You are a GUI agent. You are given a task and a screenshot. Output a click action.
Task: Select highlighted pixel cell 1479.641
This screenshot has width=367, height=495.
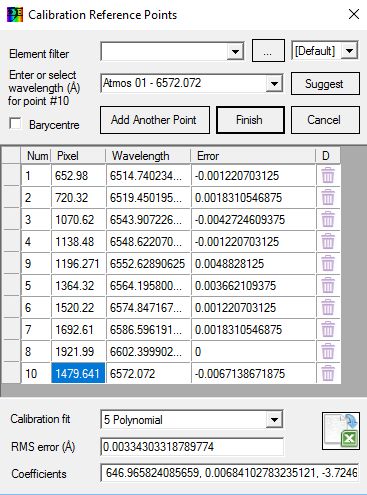pyautogui.click(x=78, y=373)
